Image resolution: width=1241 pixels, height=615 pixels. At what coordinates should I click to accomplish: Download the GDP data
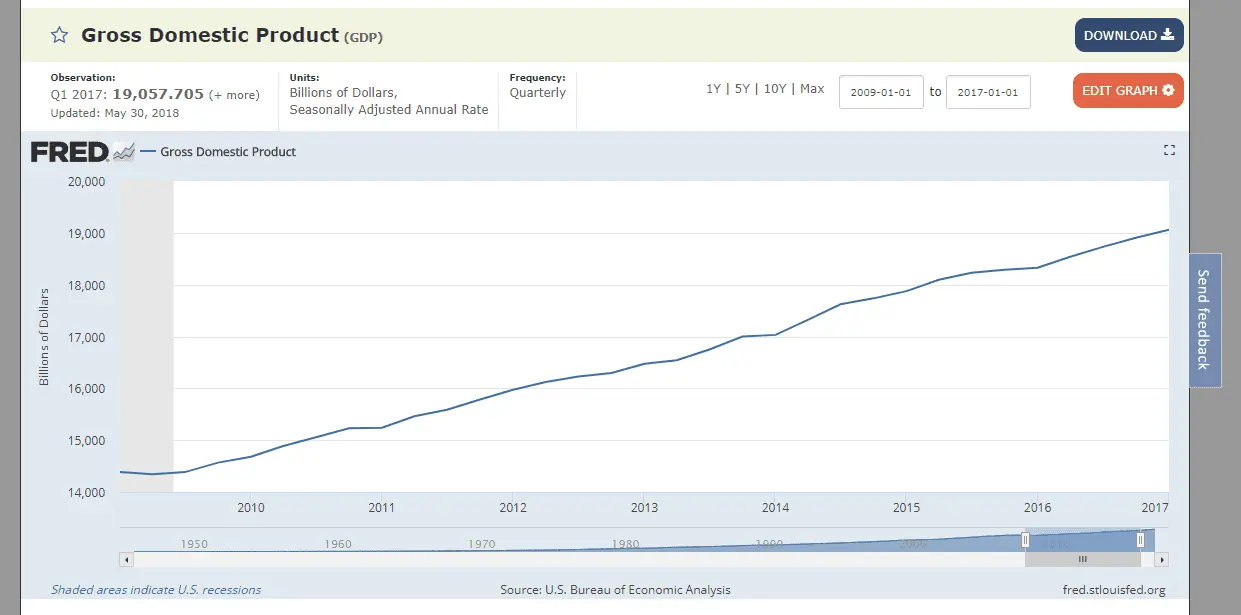pyautogui.click(x=1128, y=36)
